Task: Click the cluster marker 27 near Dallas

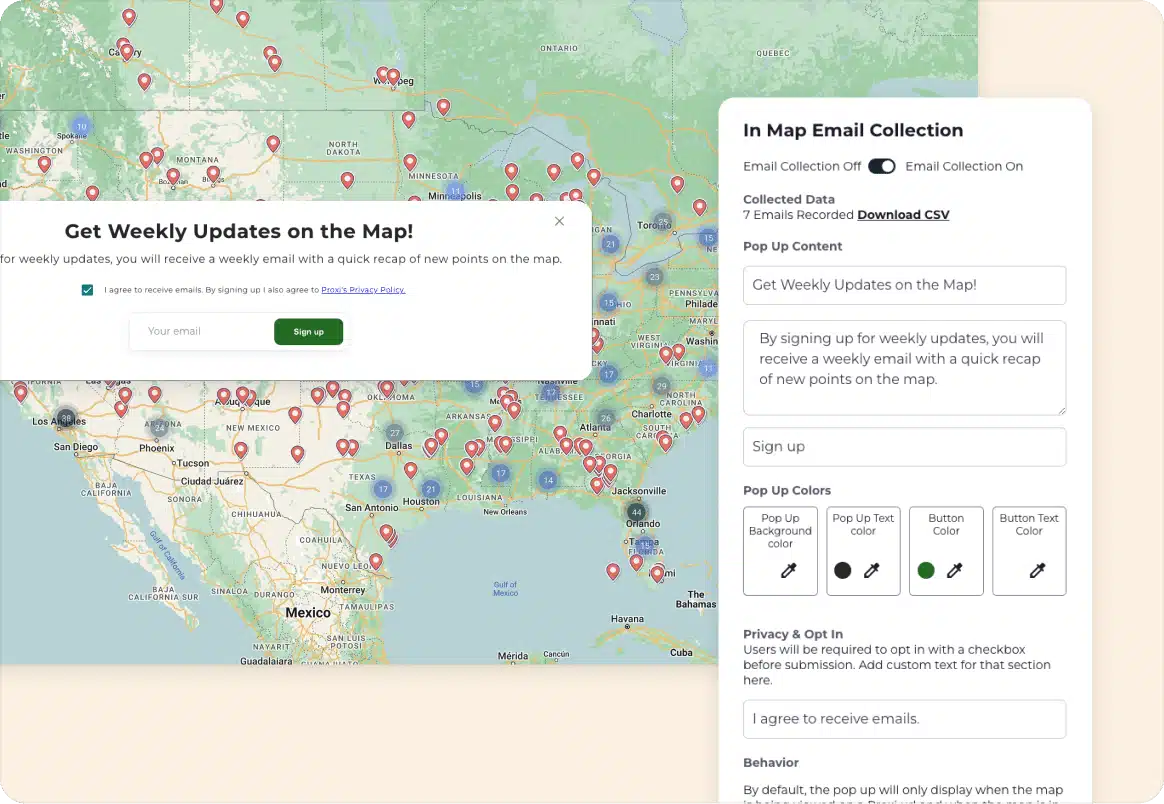Action: pyautogui.click(x=395, y=433)
